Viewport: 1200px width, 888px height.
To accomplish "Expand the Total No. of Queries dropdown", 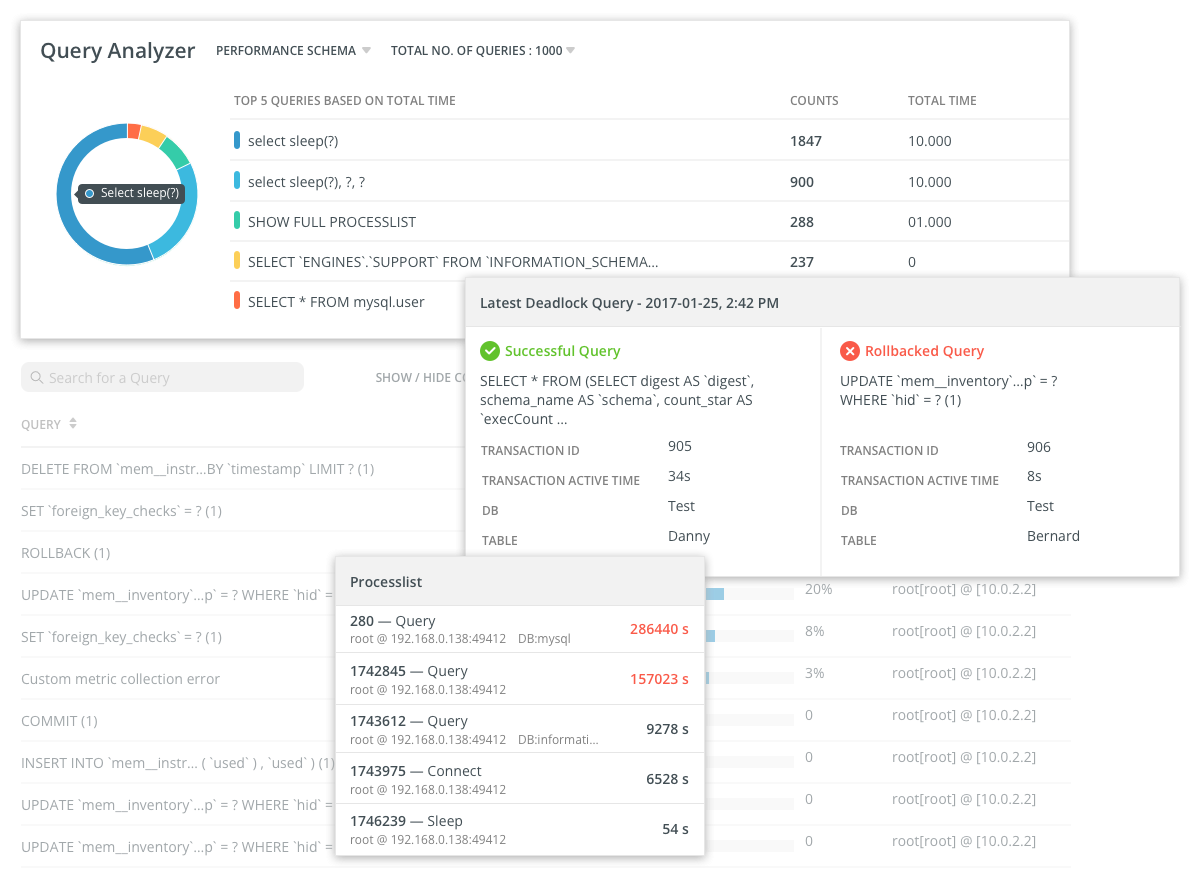I will tap(482, 51).
